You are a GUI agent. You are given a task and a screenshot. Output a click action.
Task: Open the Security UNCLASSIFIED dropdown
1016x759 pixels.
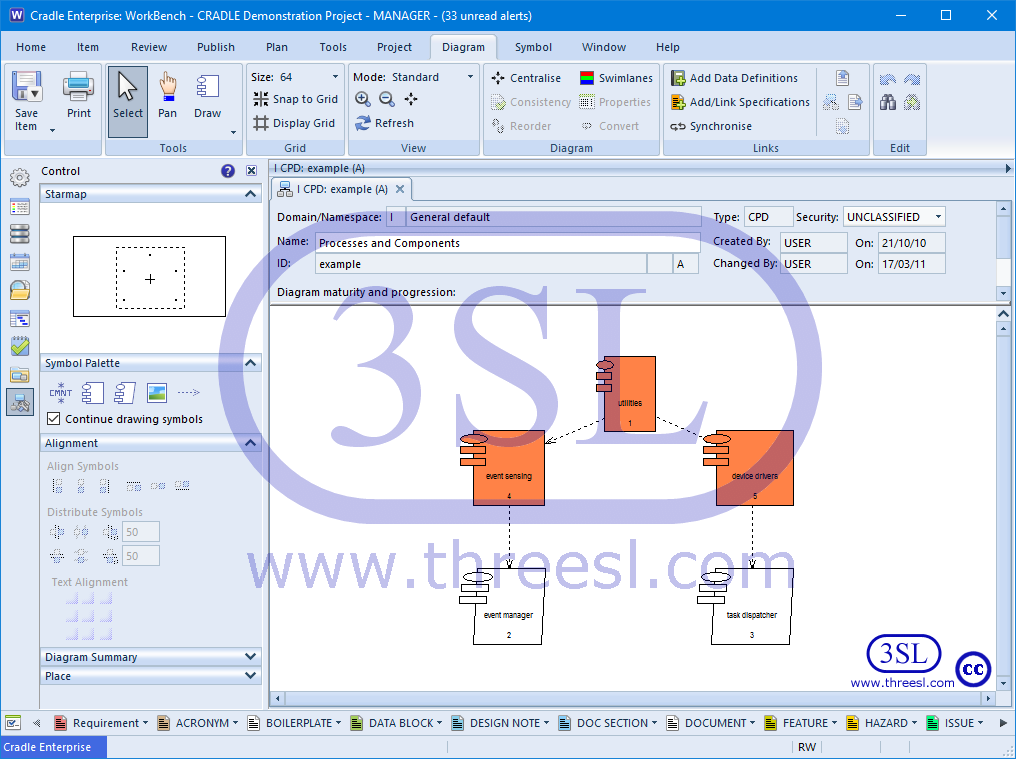pyautogui.click(x=938, y=216)
